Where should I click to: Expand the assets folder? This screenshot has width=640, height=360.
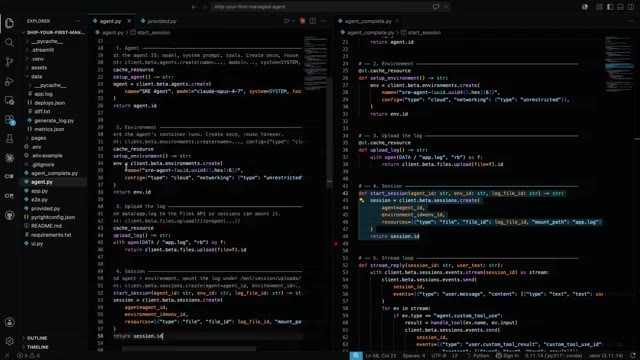39,67
